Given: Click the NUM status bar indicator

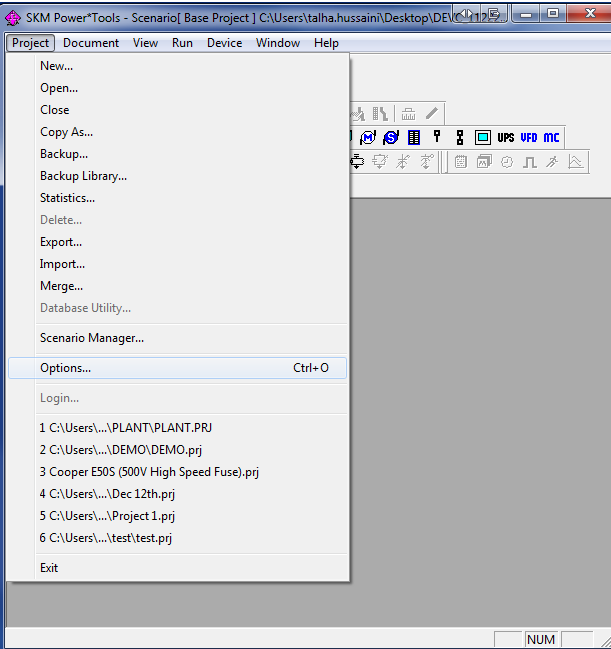Looking at the screenshot, I should [541, 639].
